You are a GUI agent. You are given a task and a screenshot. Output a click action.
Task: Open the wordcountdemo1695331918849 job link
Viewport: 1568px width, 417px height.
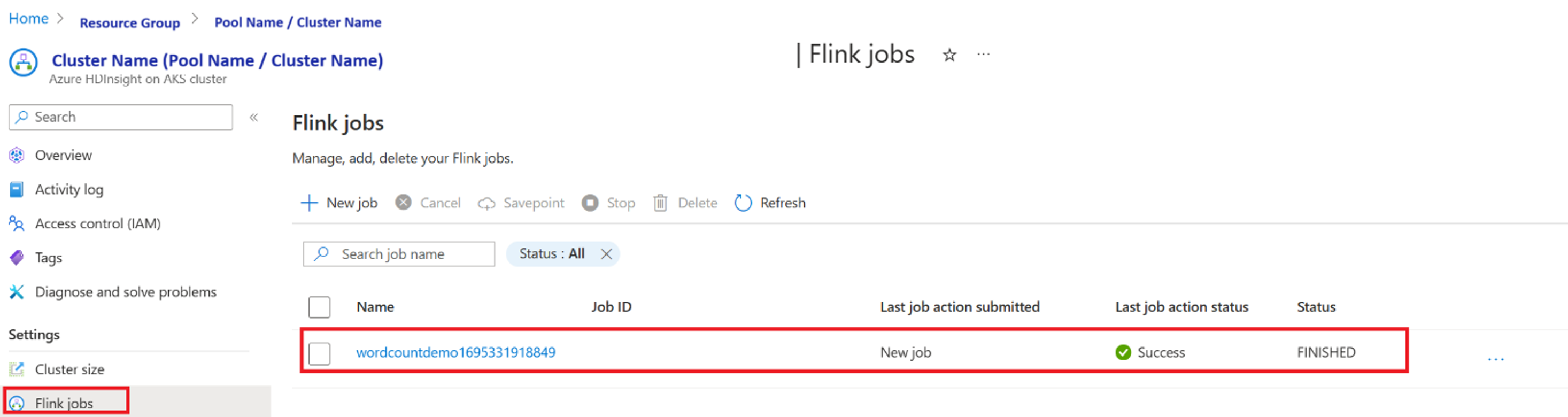455,352
